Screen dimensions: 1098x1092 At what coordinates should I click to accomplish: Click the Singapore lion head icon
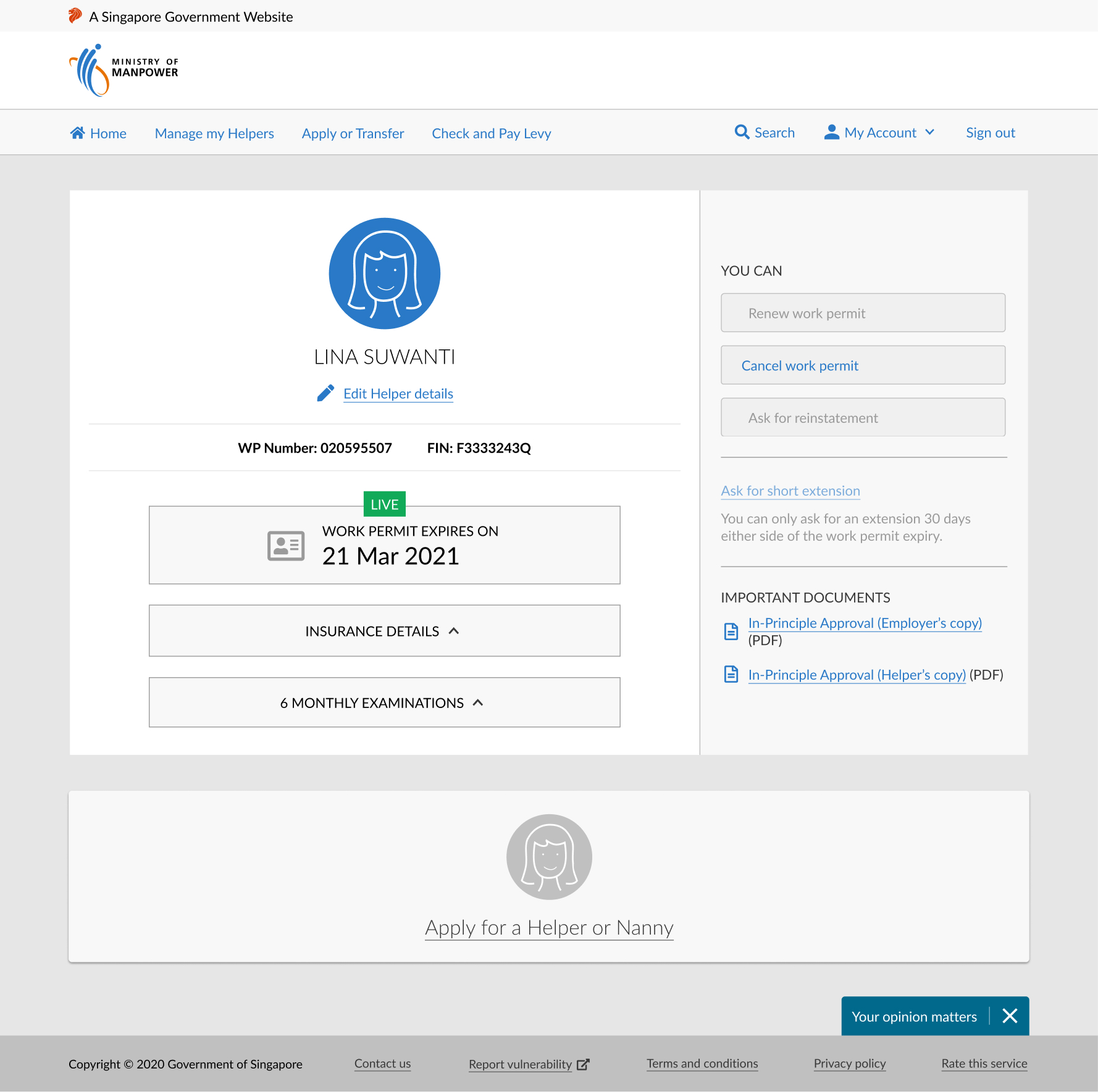pos(75,16)
